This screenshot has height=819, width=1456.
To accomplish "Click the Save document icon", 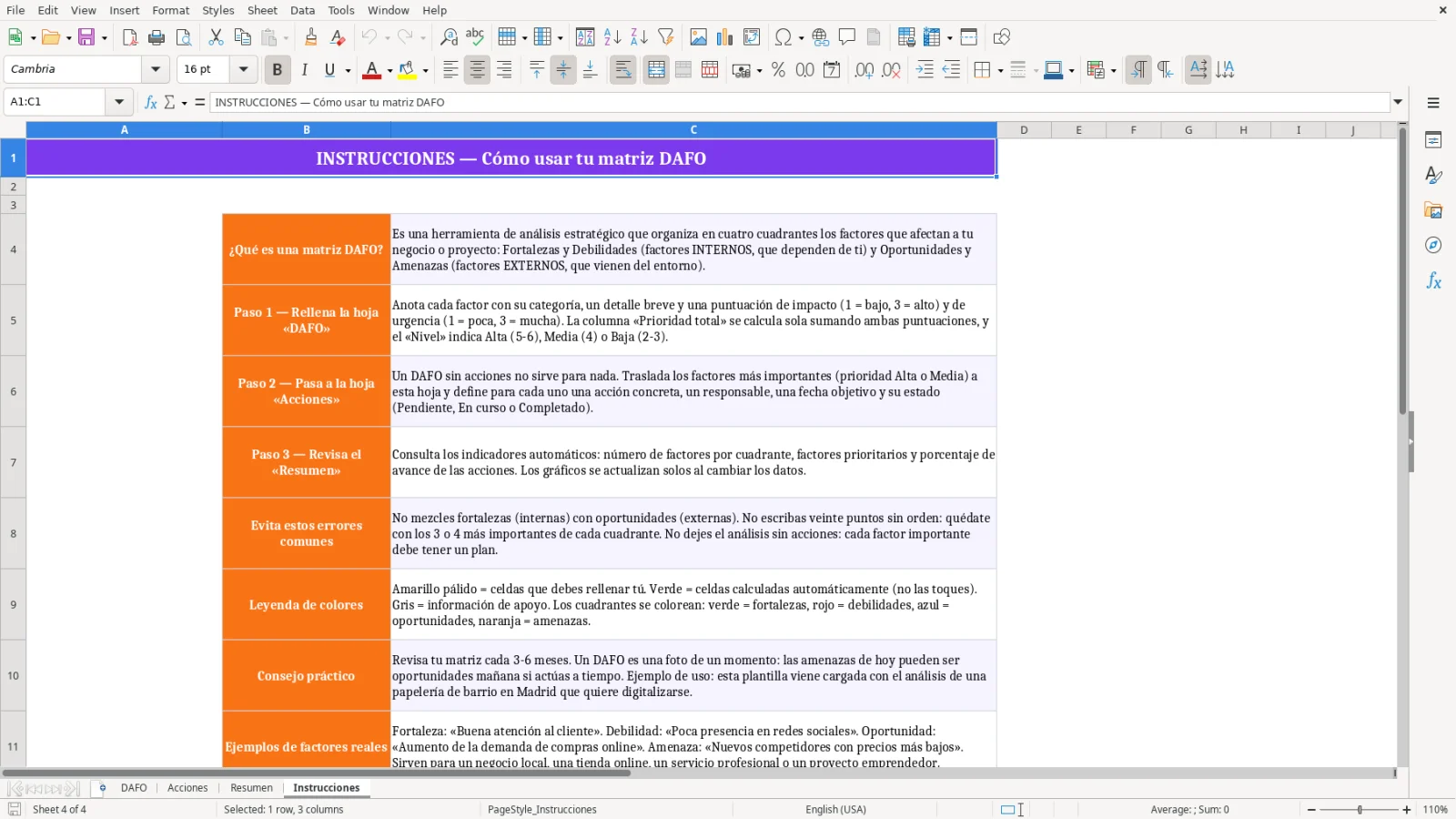I will tap(86, 37).
